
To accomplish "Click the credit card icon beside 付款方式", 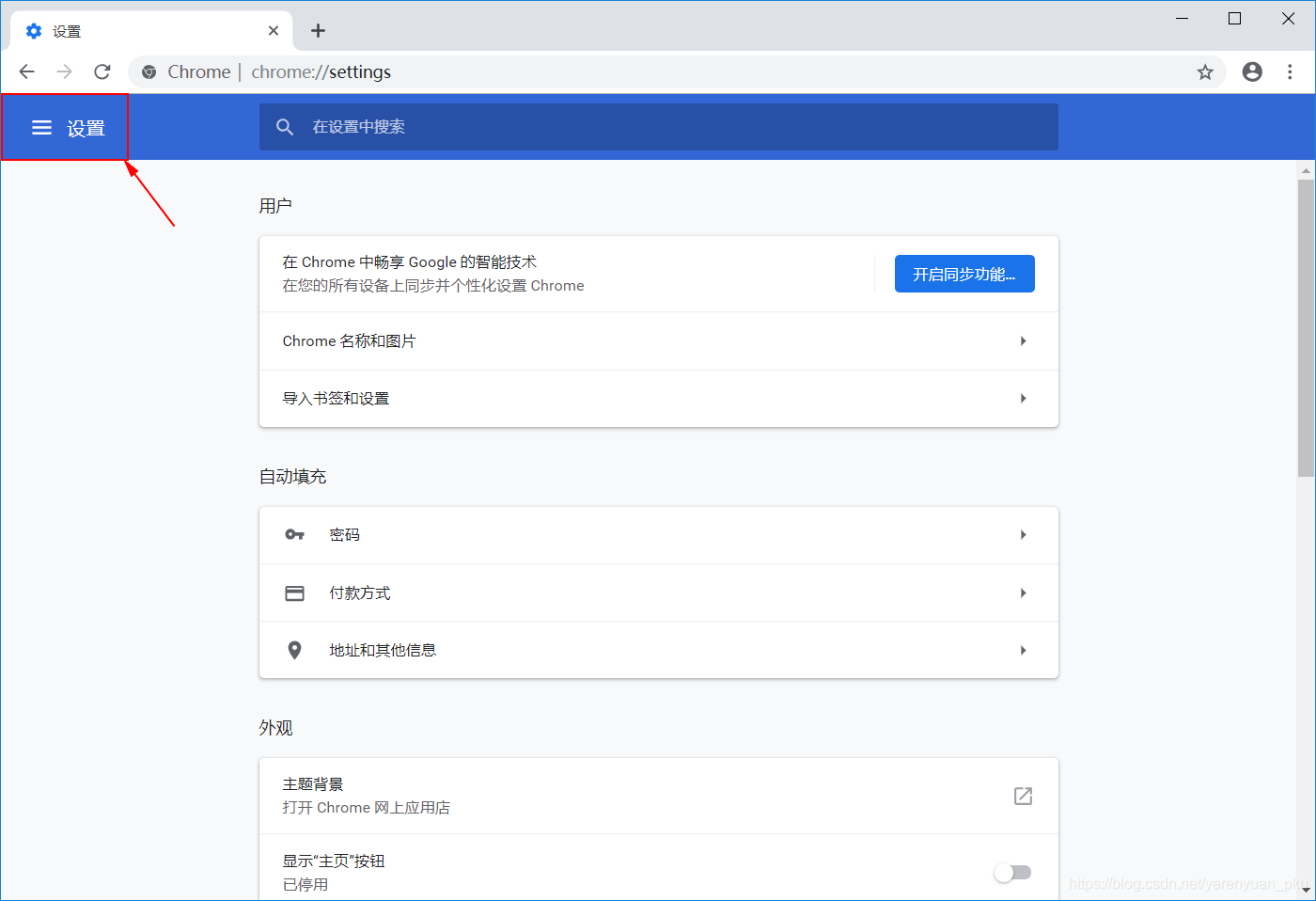I will pos(294,593).
